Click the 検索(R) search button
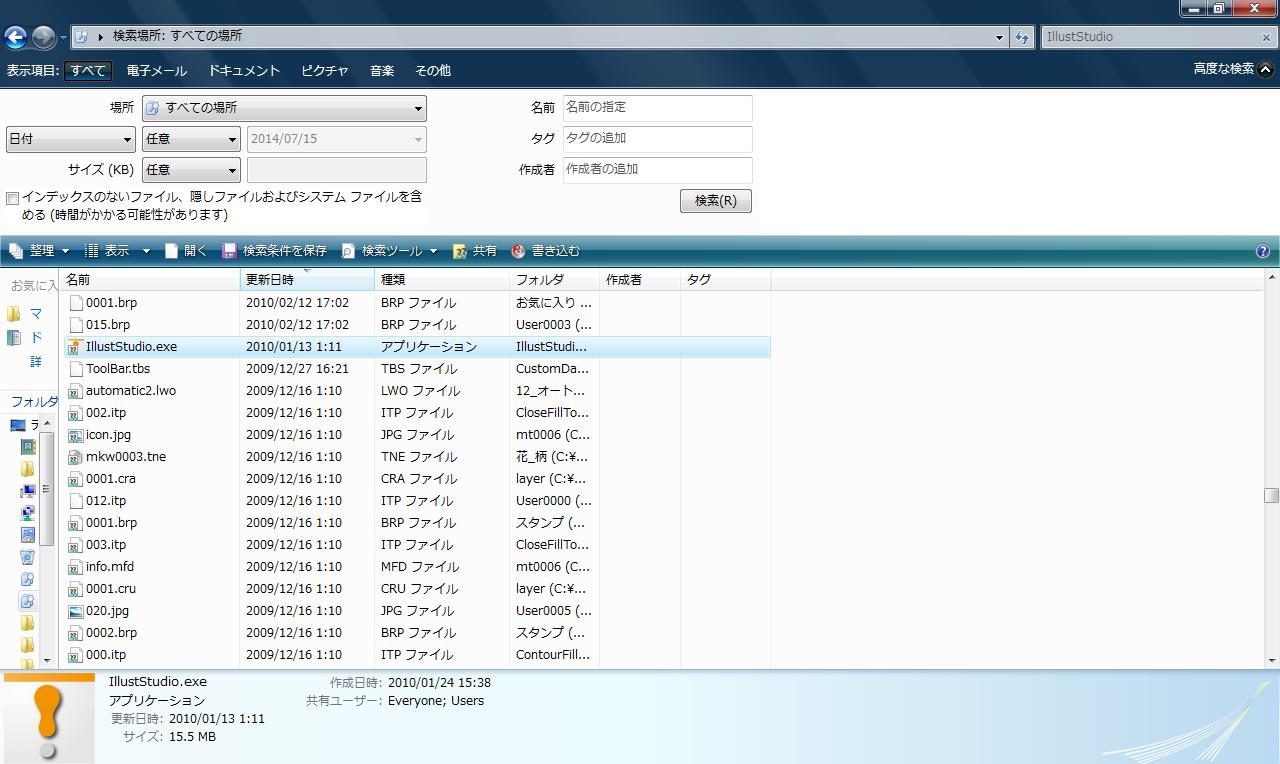Screen dimensions: 1280x764 pos(715,201)
